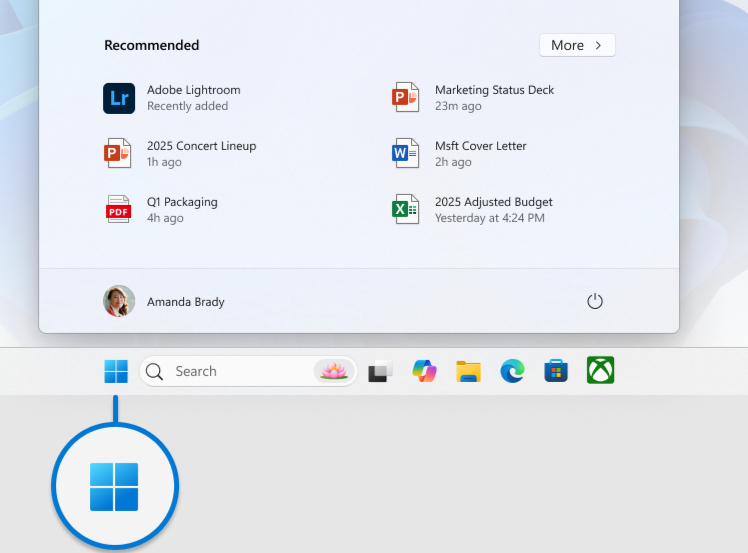Click the Windows Start button in taskbar
This screenshot has width=748, height=553.
coord(116,371)
